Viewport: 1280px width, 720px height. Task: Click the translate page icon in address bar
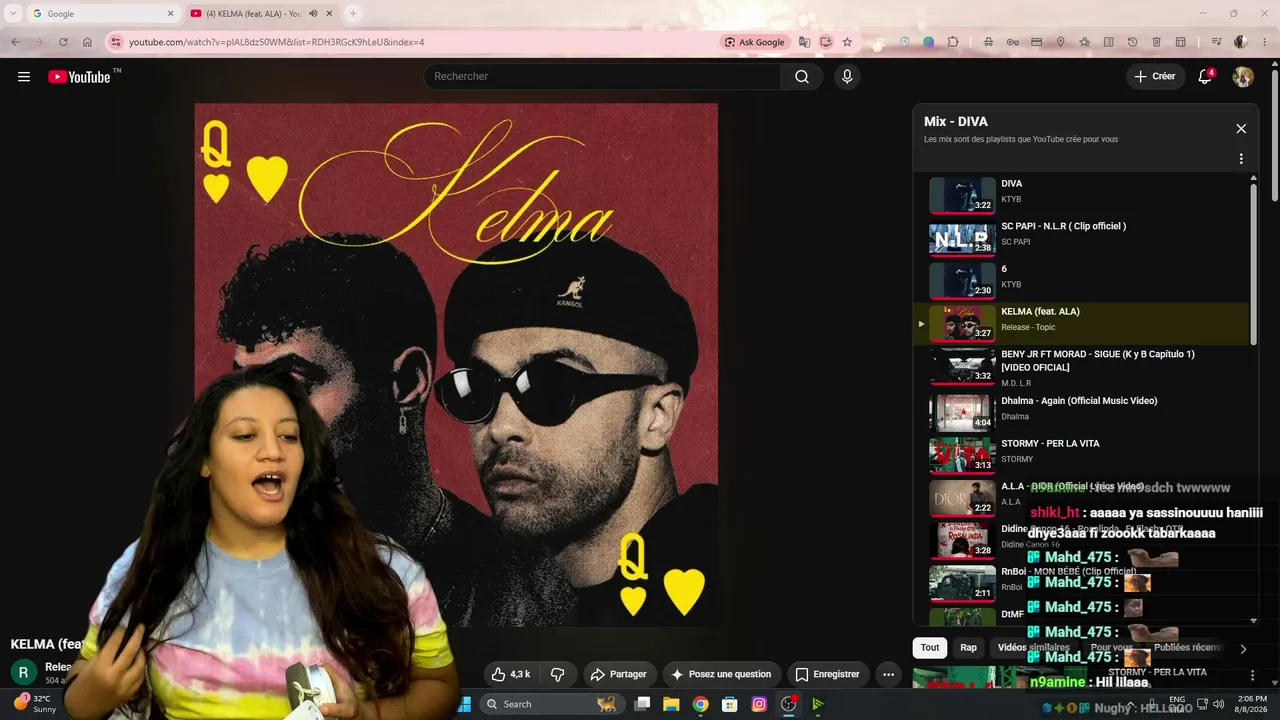coord(804,42)
